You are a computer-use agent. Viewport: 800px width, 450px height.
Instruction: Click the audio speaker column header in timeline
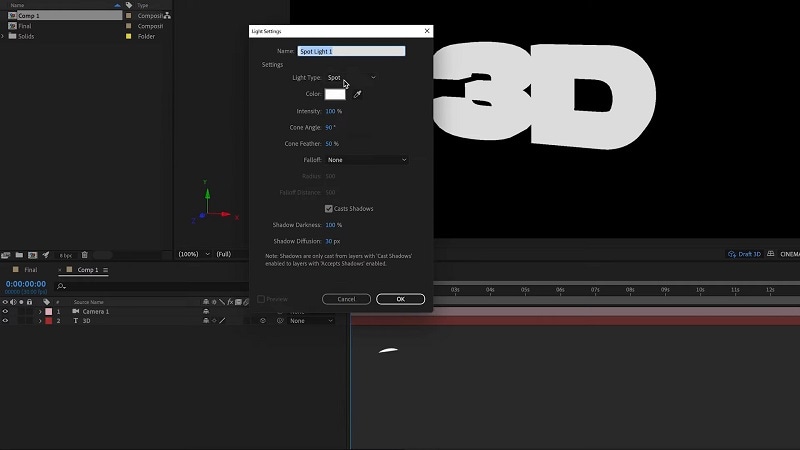pos(13,302)
